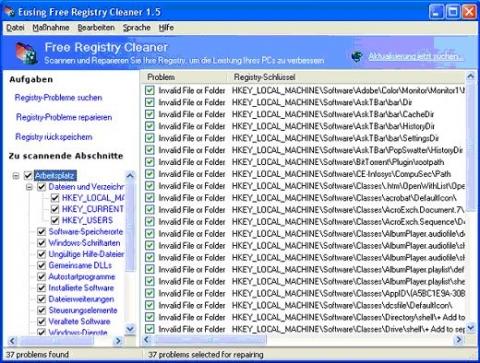Click results list horizontal scrollbar thumb
The height and width of the screenshot is (363, 480).
click(x=210, y=340)
